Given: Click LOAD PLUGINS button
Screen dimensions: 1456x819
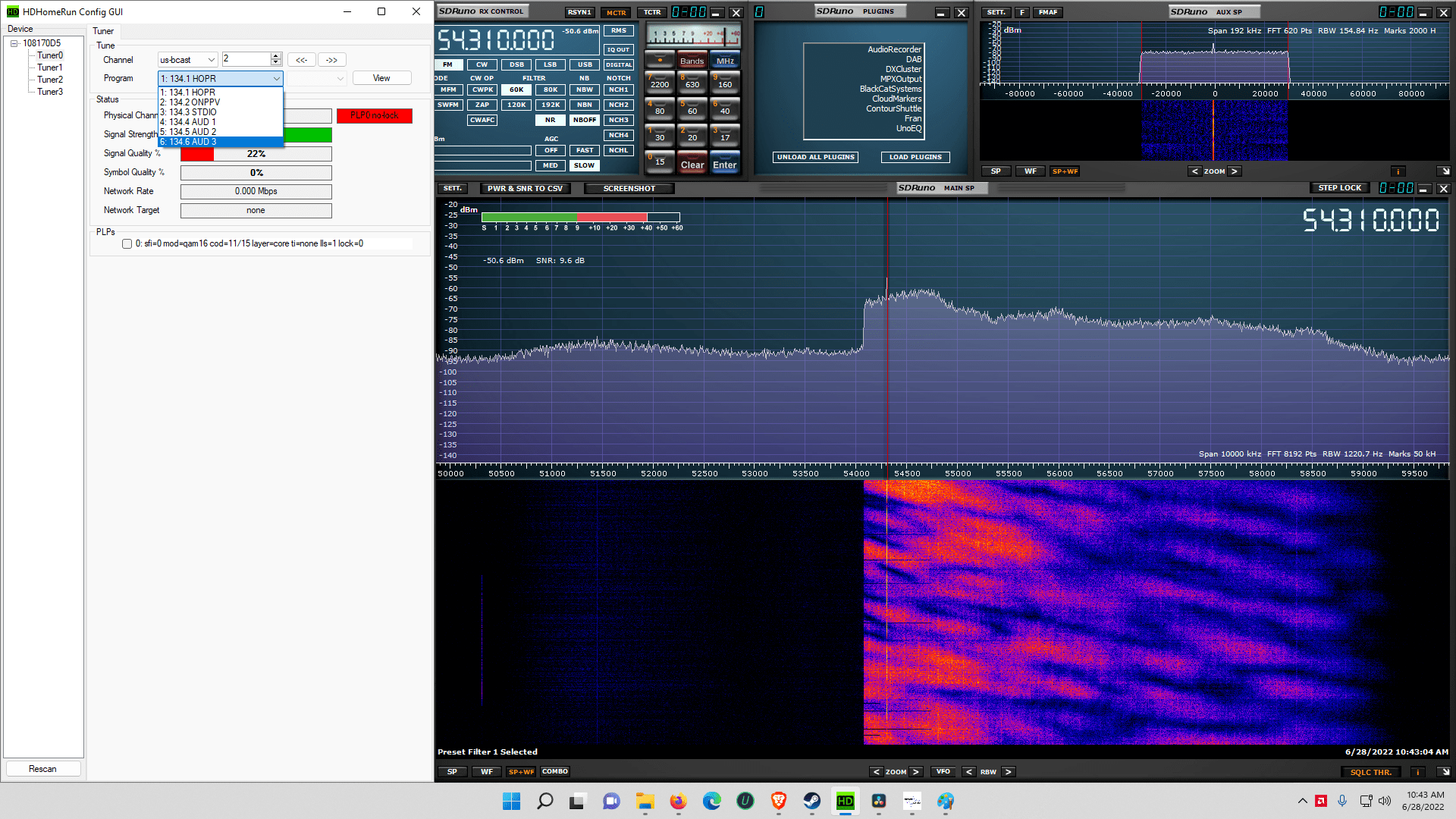Looking at the screenshot, I should pos(915,157).
